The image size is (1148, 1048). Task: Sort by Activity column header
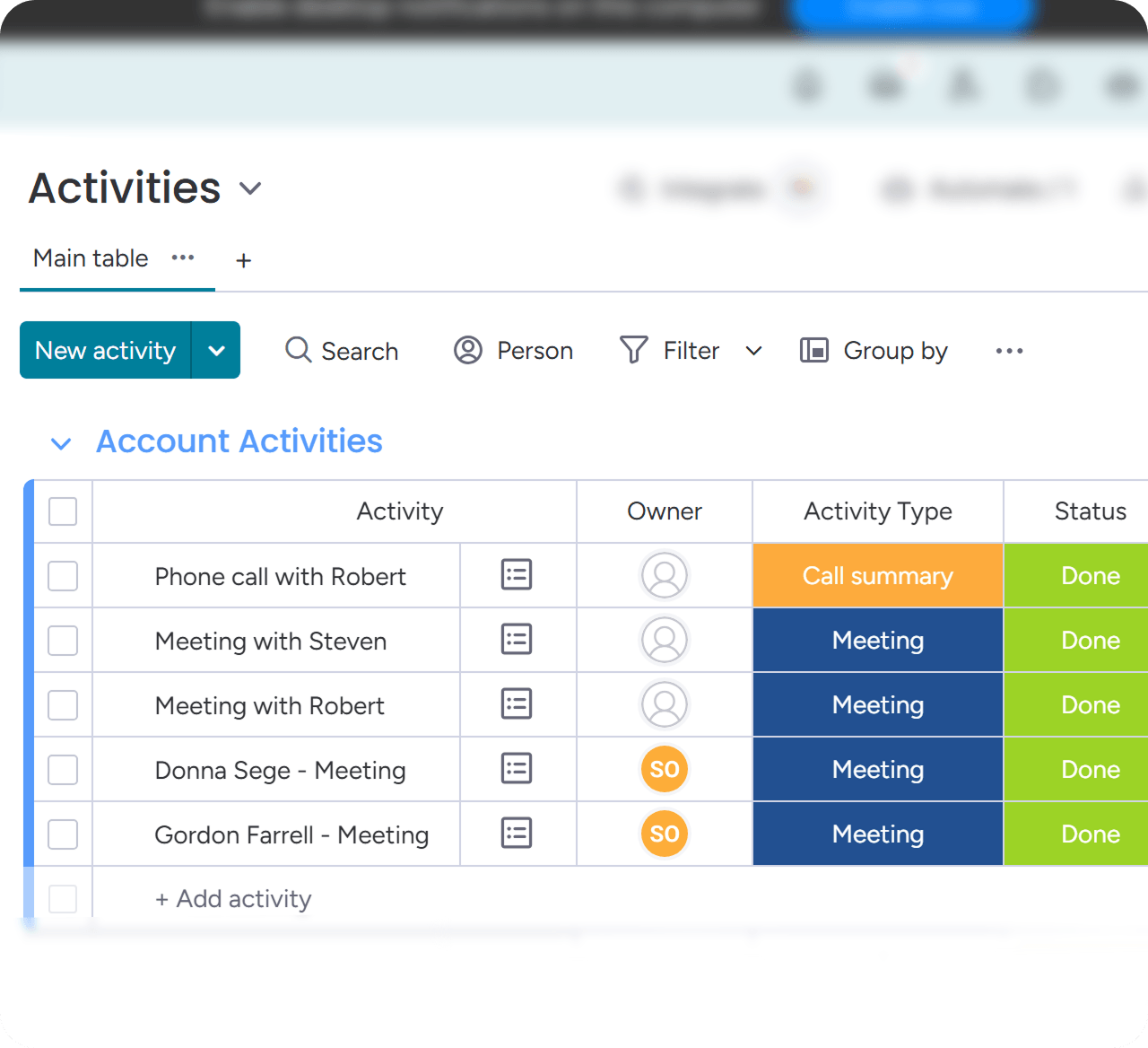[x=400, y=511]
